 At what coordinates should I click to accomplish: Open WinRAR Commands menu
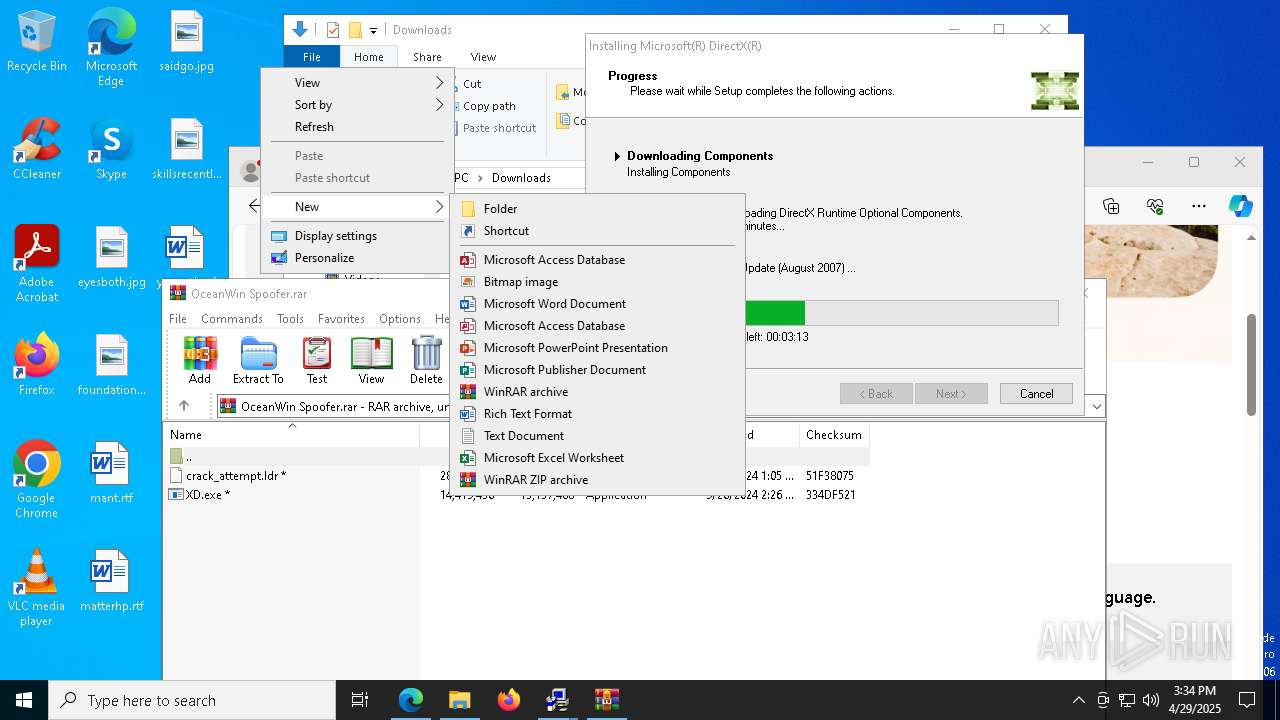[x=231, y=319]
